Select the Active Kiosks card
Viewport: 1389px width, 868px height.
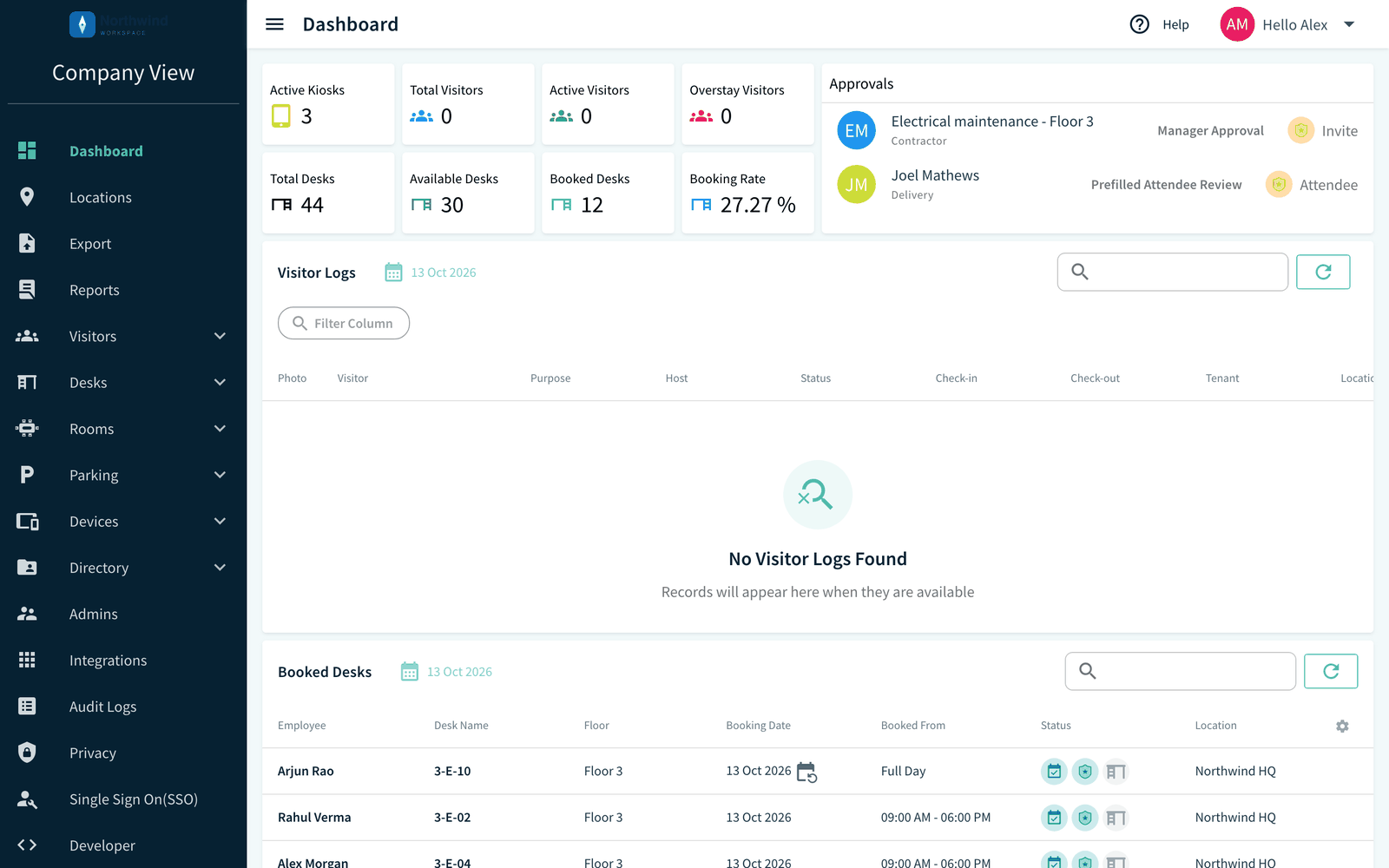point(328,104)
